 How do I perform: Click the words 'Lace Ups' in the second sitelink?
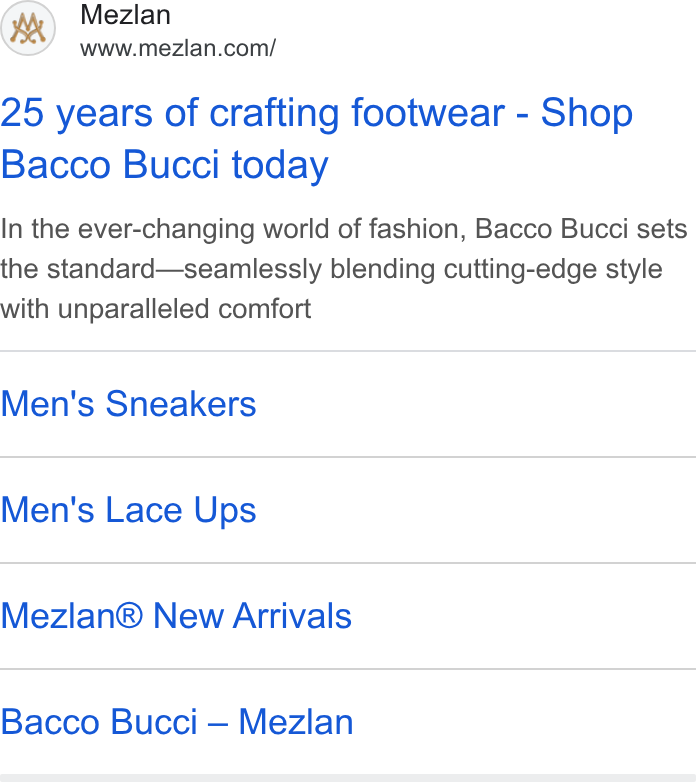click(181, 510)
